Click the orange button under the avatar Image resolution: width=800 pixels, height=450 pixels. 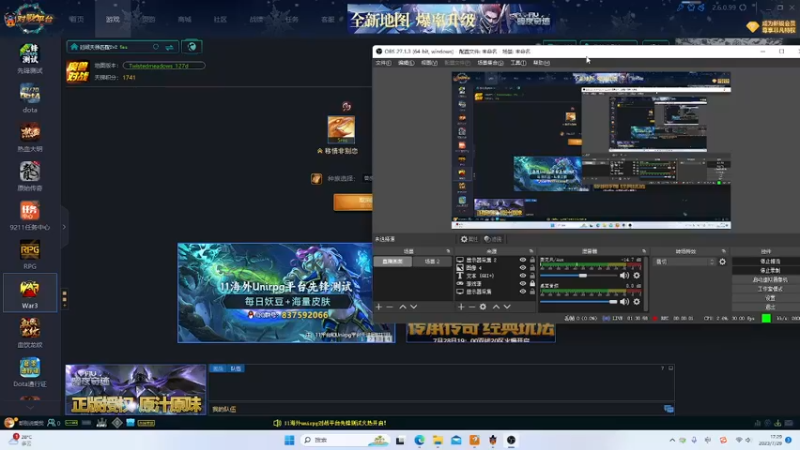[353, 201]
